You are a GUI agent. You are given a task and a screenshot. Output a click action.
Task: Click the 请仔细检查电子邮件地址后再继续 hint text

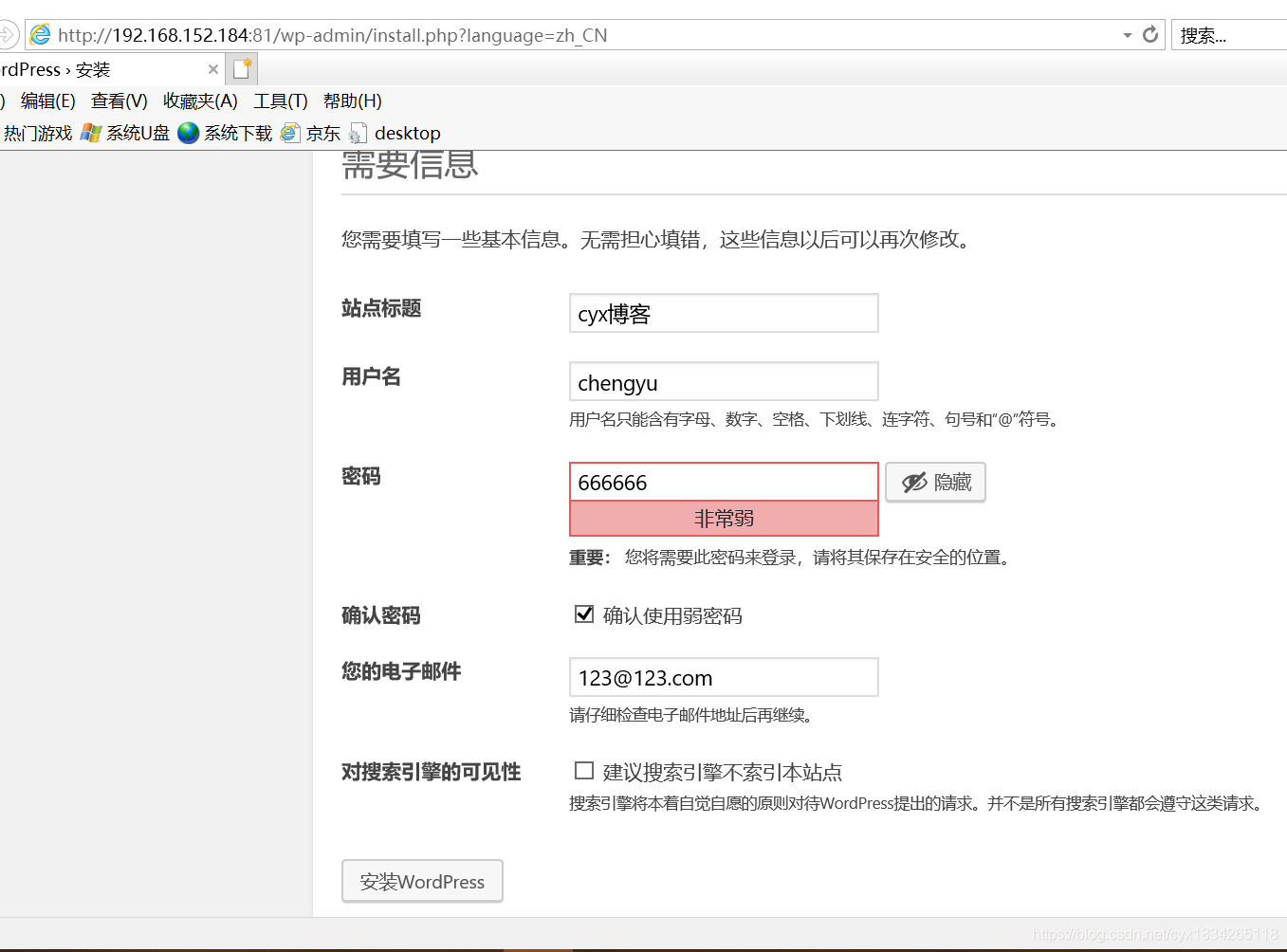[691, 715]
